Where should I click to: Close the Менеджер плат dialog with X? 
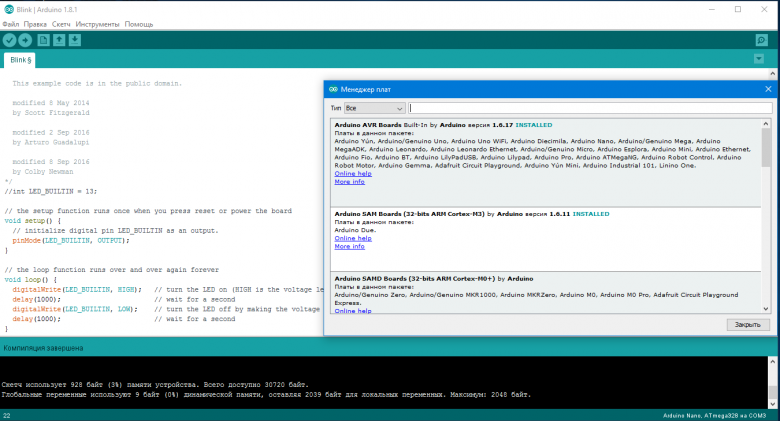pyautogui.click(x=768, y=89)
